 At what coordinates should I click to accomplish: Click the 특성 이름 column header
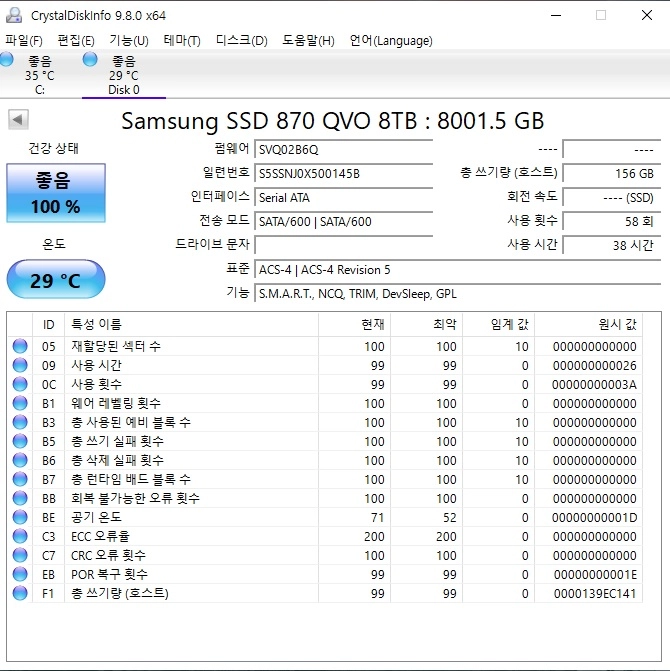click(191, 324)
